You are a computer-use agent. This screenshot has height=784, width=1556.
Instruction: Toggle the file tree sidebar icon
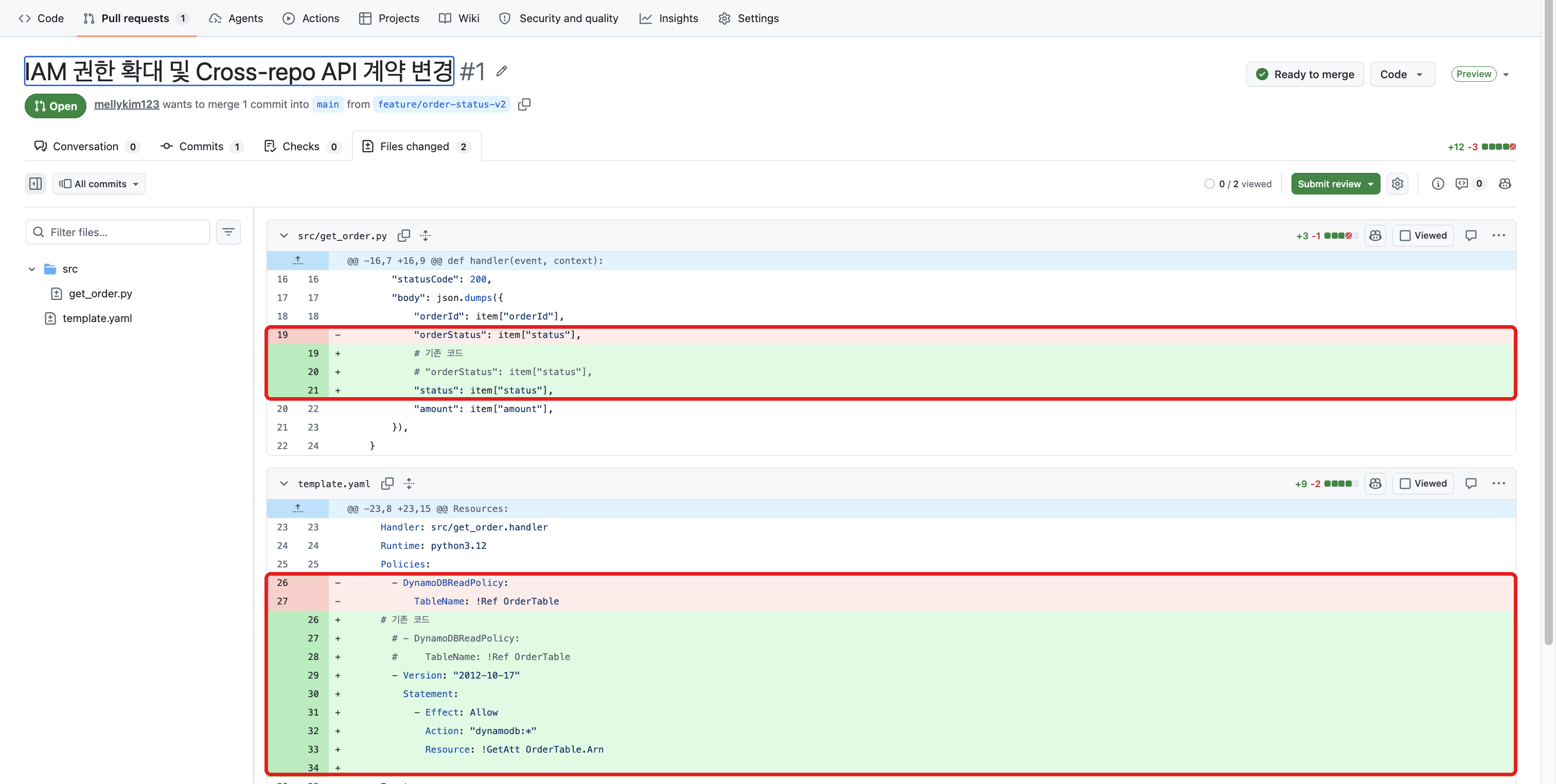(x=36, y=184)
